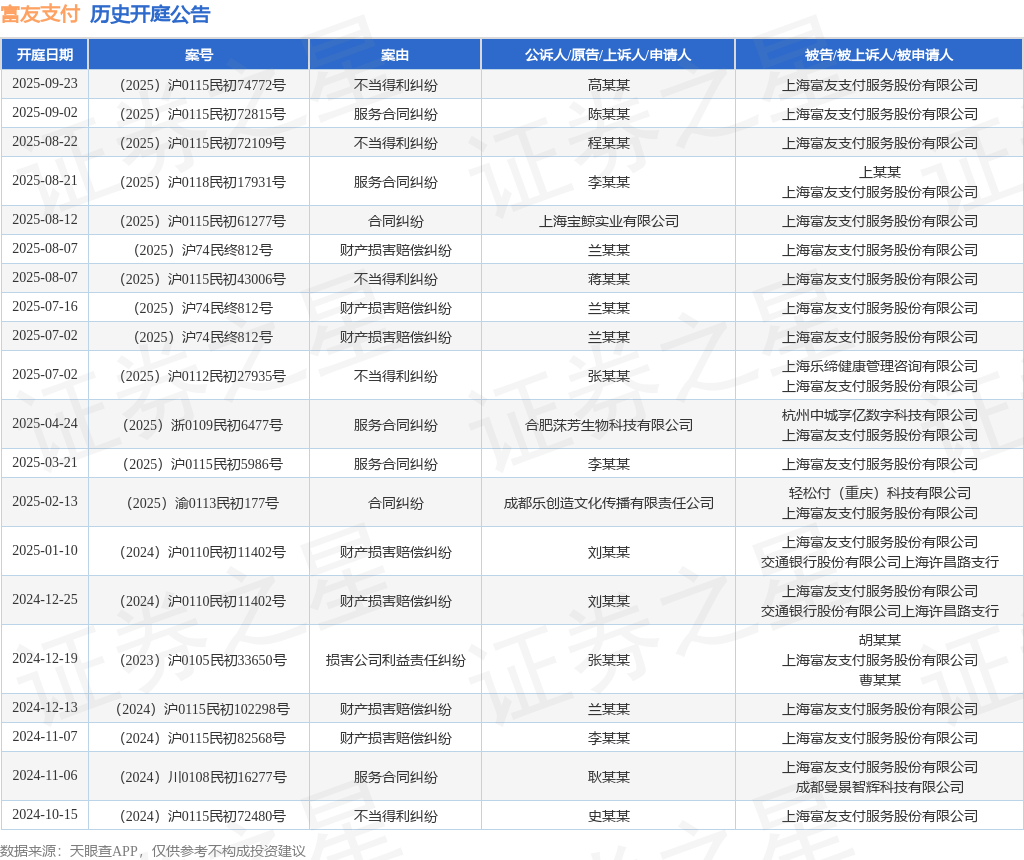Select the date 2025-08-12
This screenshot has height=860, width=1024.
pos(44,219)
